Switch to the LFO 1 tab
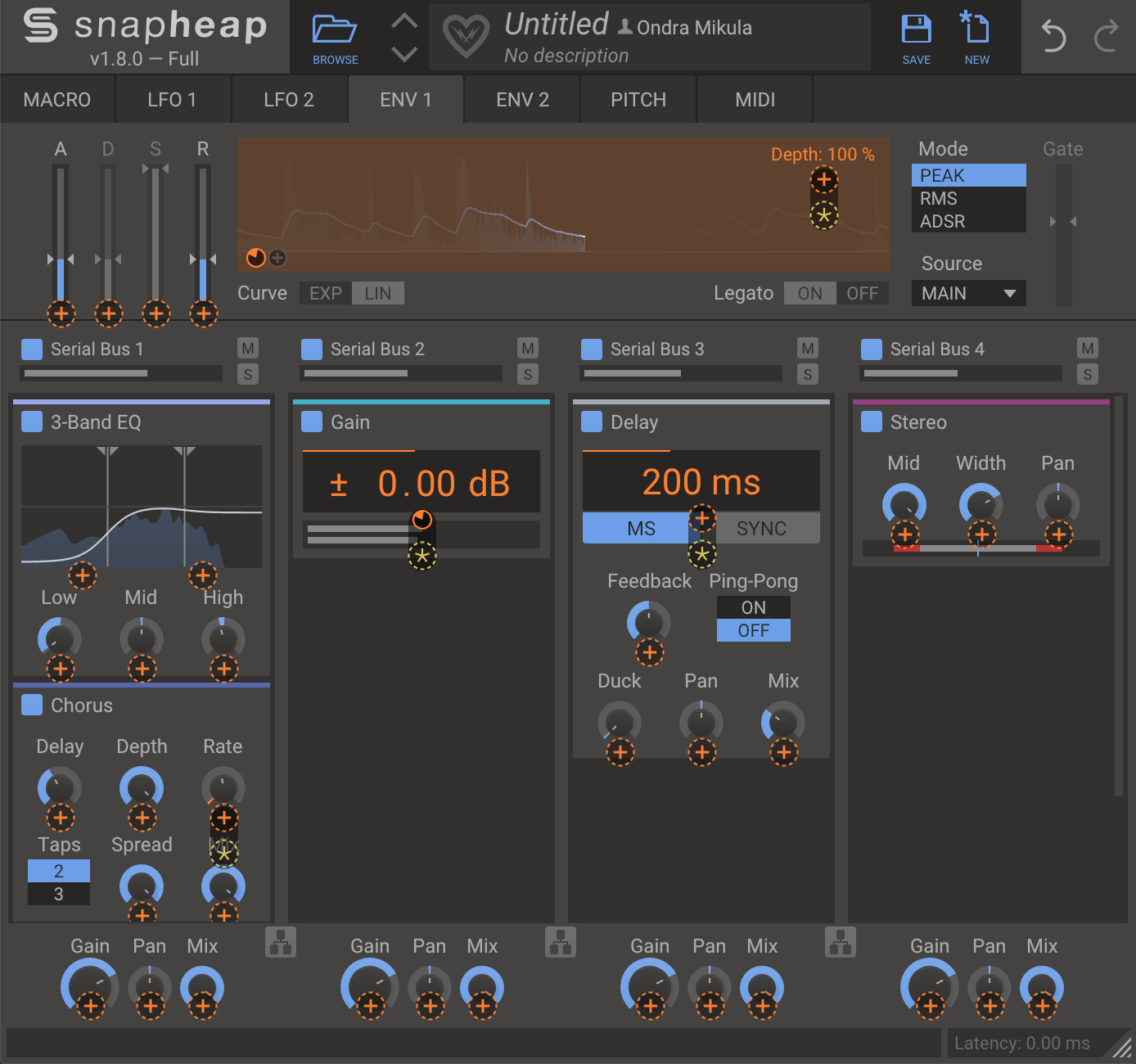Screen dimensions: 1136x1064 (x=173, y=100)
